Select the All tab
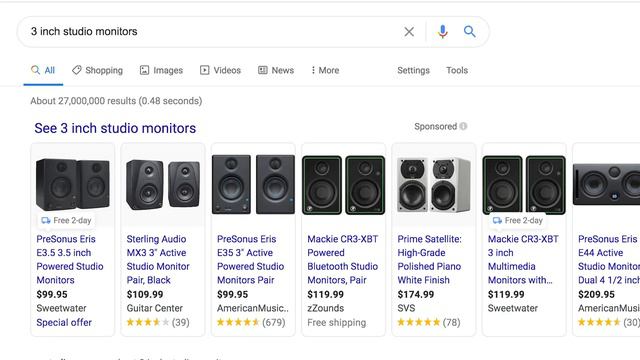Image resolution: width=640 pixels, height=360 pixels. (43, 70)
